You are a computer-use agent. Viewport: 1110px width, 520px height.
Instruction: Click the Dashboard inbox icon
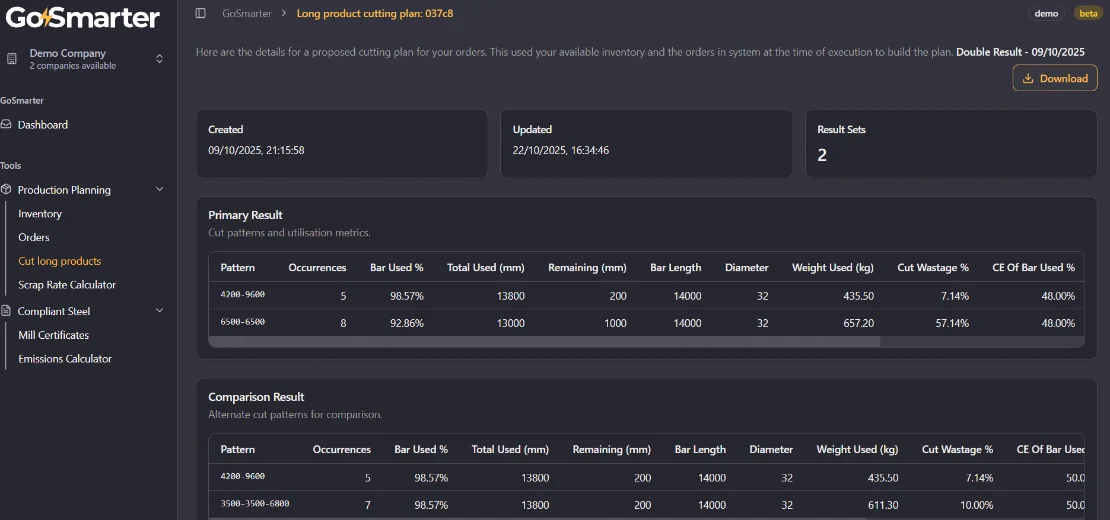tap(6, 125)
